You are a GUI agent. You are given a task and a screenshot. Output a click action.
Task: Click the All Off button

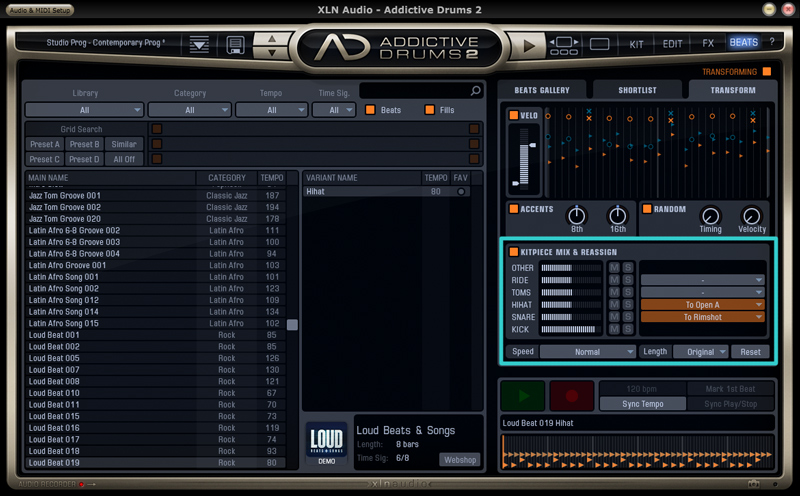pos(123,159)
